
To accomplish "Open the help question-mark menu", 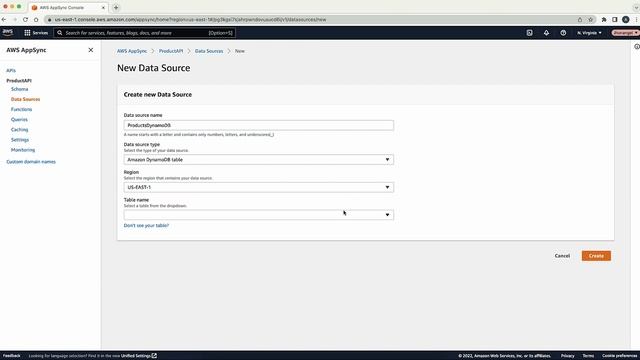I will click(563, 33).
